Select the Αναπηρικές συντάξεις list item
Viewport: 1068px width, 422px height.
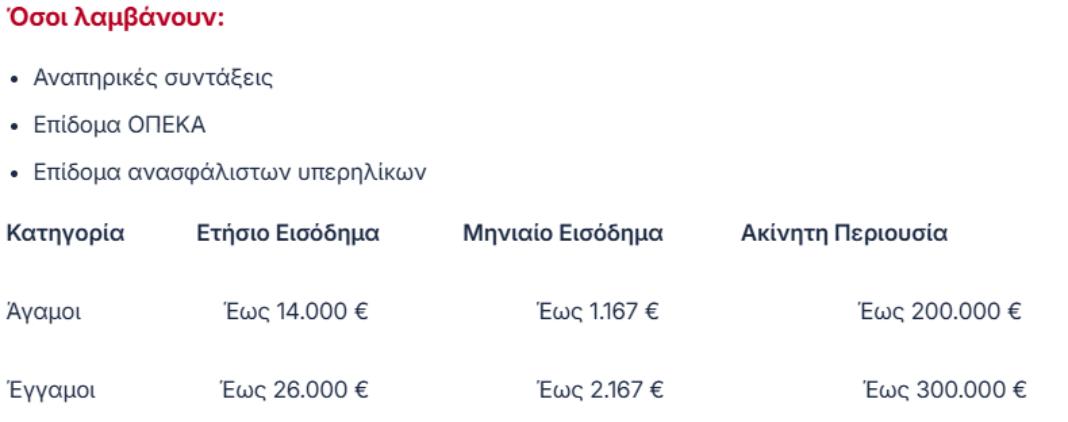pyautogui.click(x=147, y=78)
